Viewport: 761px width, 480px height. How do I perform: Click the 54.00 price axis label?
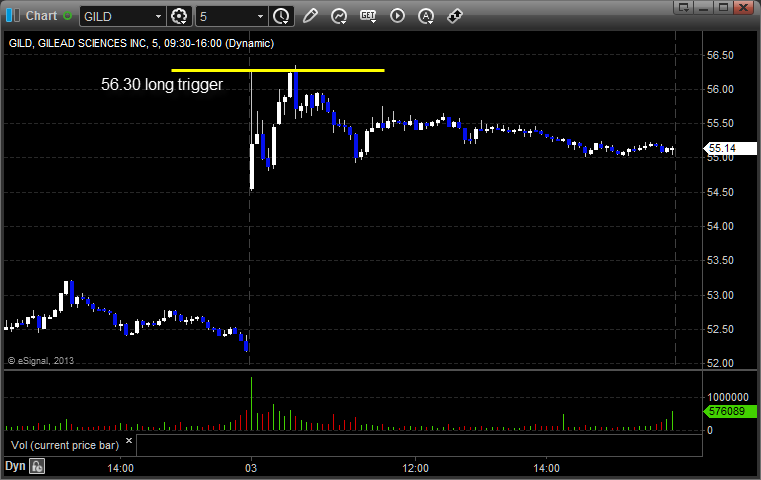tap(720, 226)
